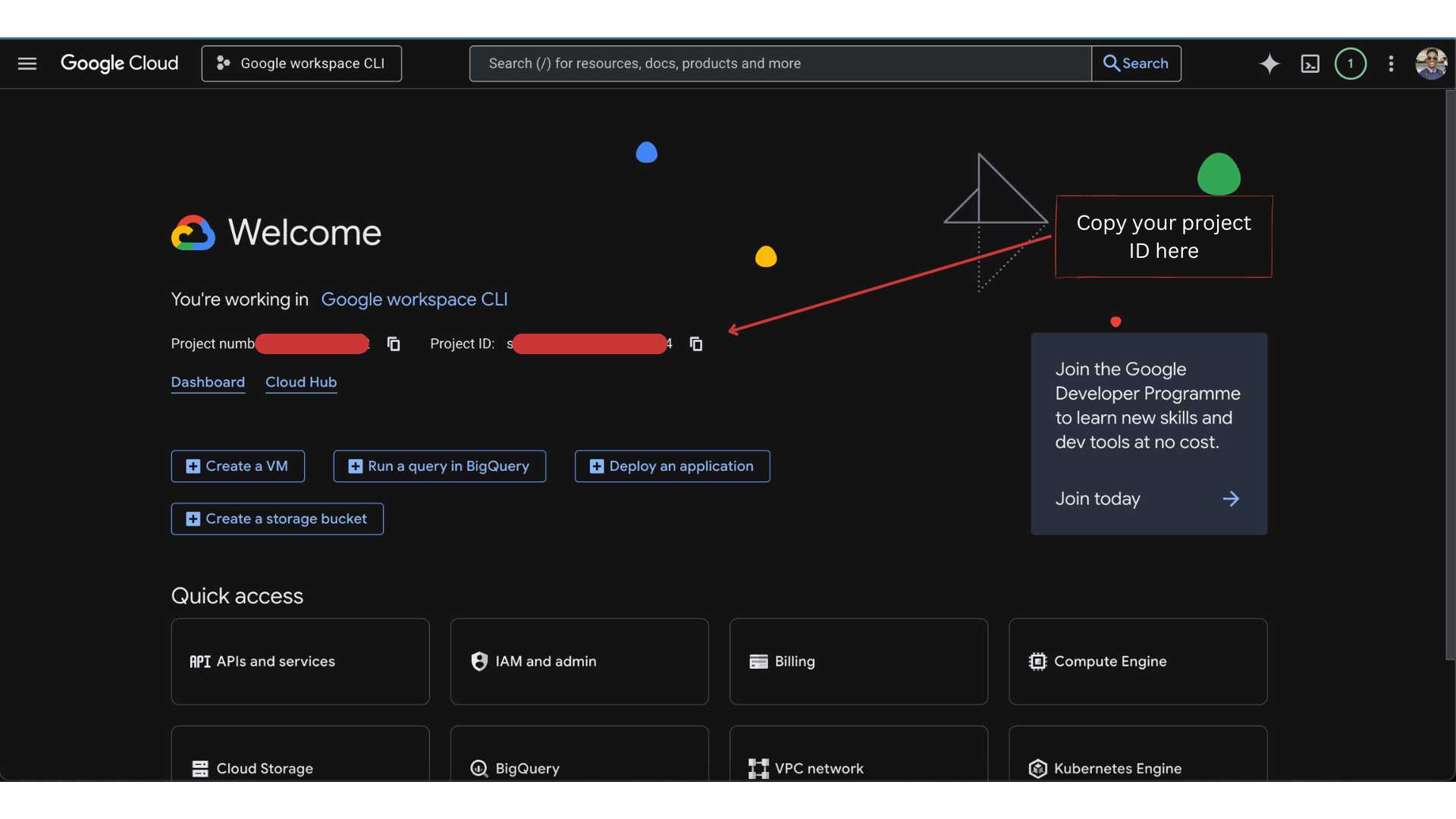Viewport: 1456px width, 819px height.
Task: Open the Cloud Shell terminal icon
Action: pos(1310,64)
